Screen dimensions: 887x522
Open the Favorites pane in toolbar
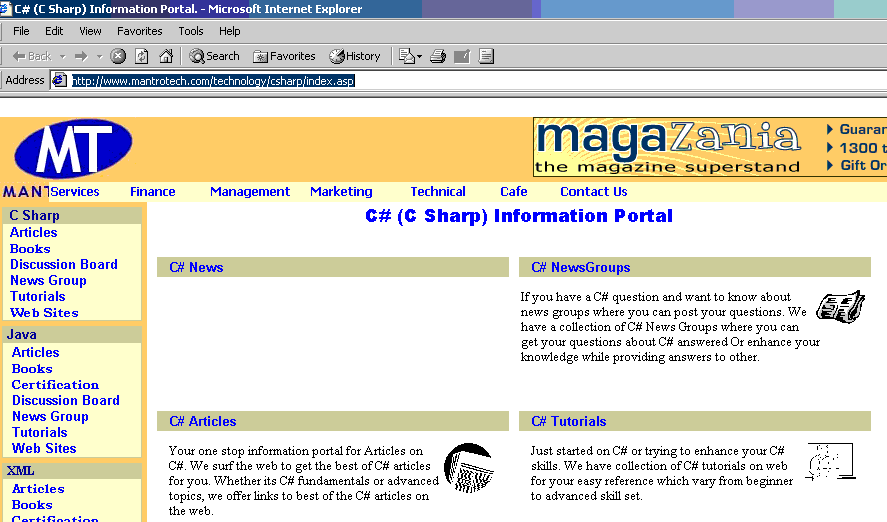coord(284,56)
